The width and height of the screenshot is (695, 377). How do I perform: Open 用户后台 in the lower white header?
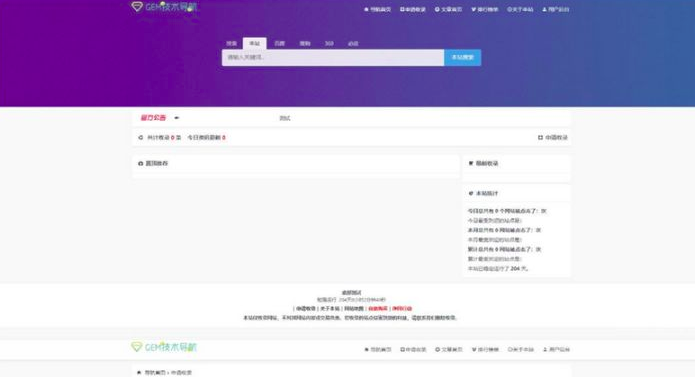pyautogui.click(x=556, y=350)
